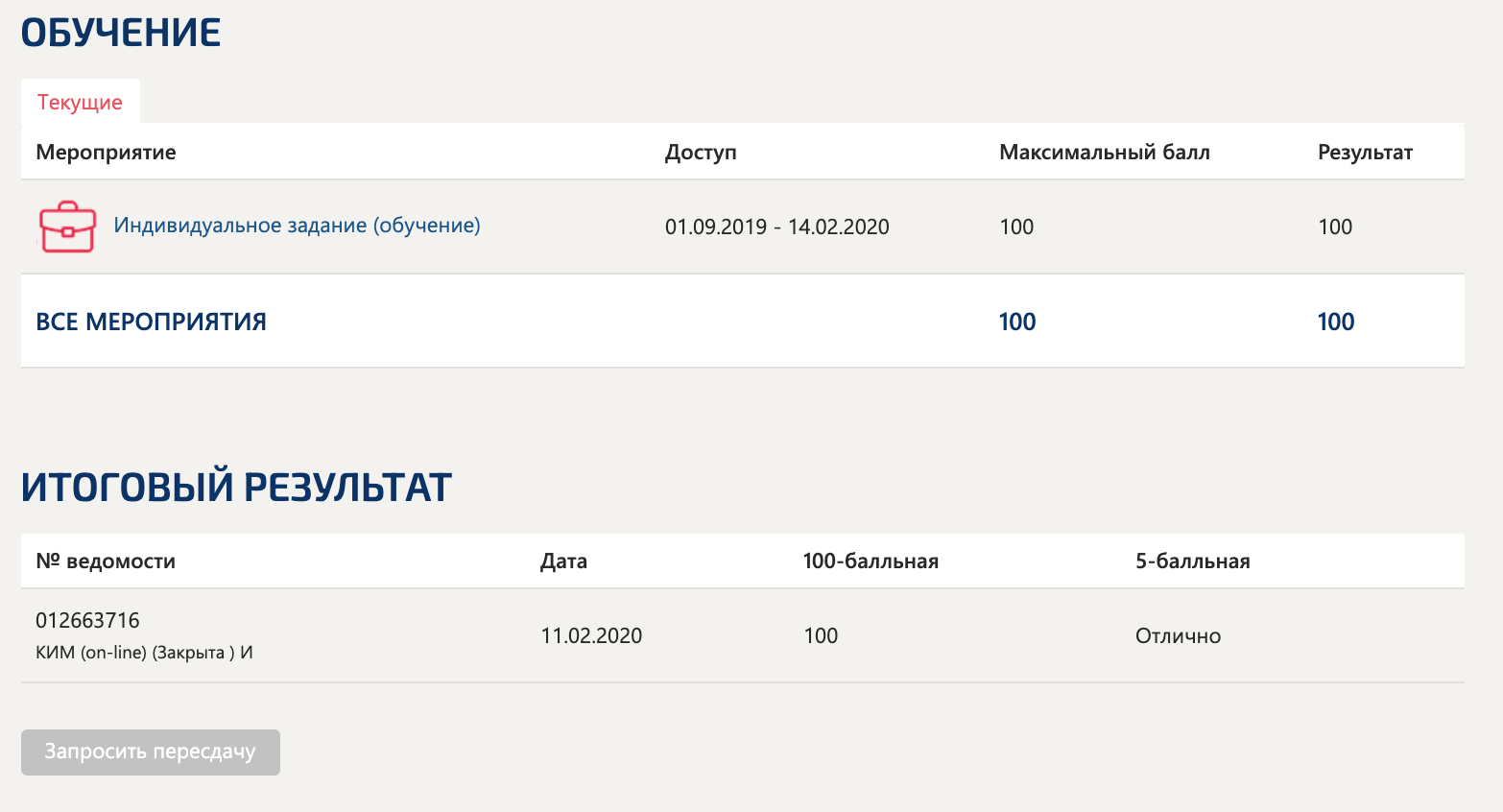Click the Мероприятие column header
The image size is (1503, 812).
(x=106, y=153)
